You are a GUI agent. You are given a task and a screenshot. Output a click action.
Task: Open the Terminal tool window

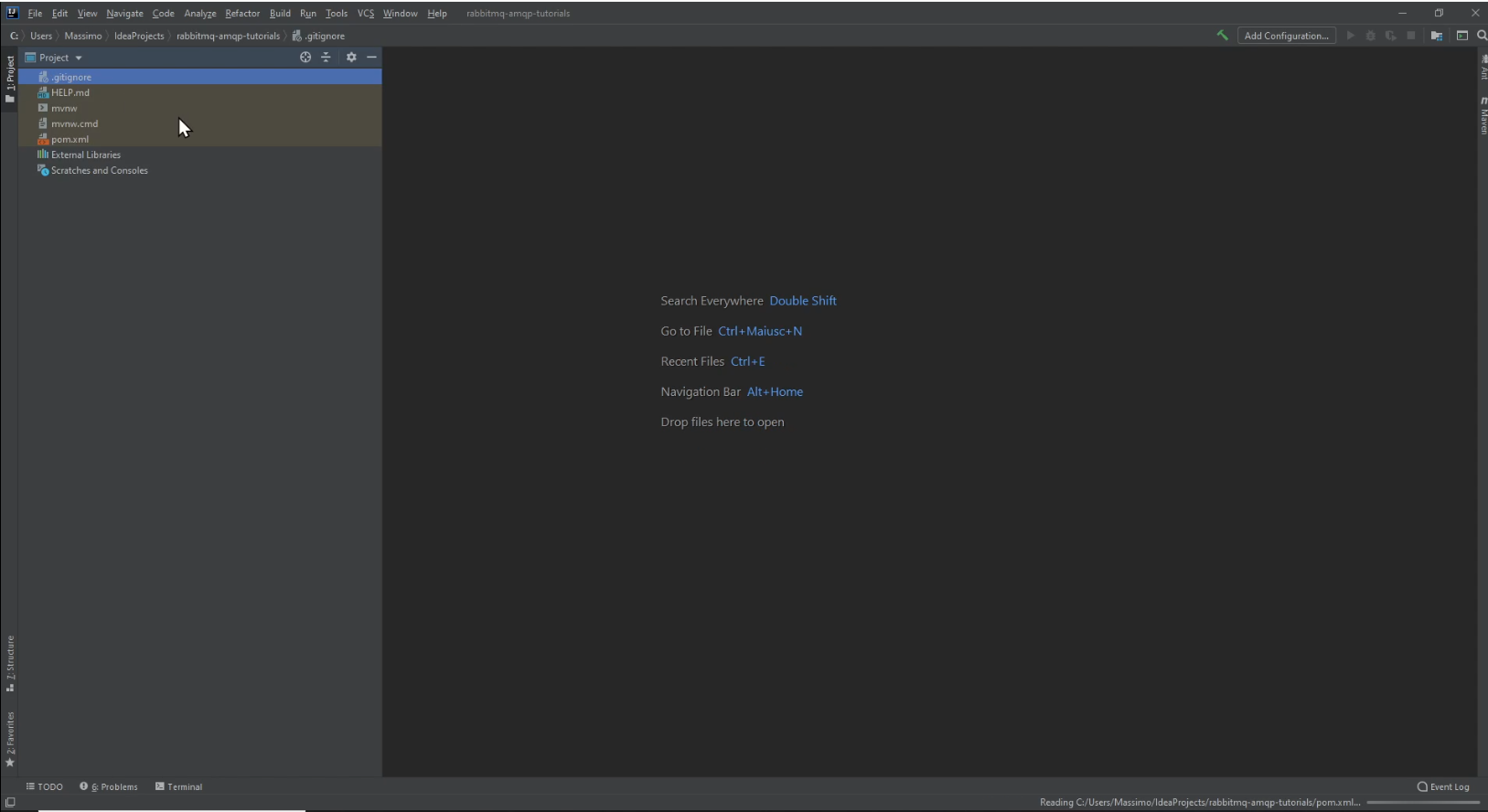pyautogui.click(x=179, y=786)
